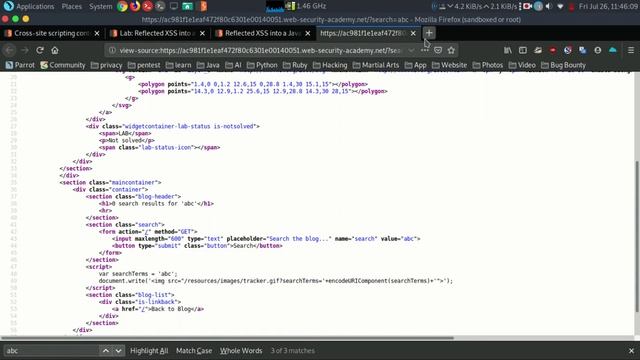Click the horizontal scrollbar of source view
This screenshot has width=640, height=360.
pos(227,338)
